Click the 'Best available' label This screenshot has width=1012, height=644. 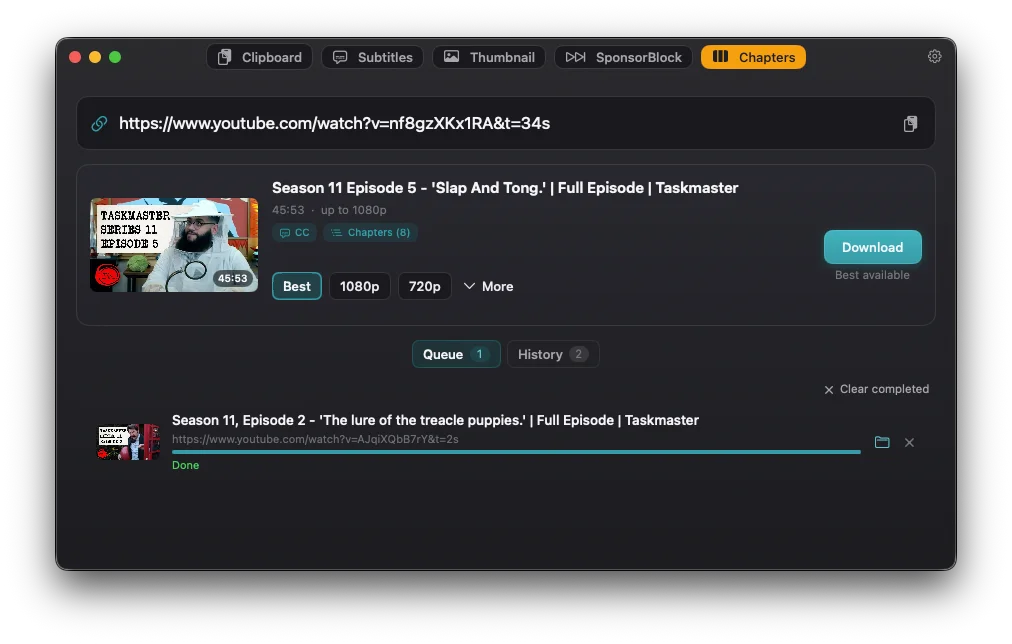[x=872, y=275]
